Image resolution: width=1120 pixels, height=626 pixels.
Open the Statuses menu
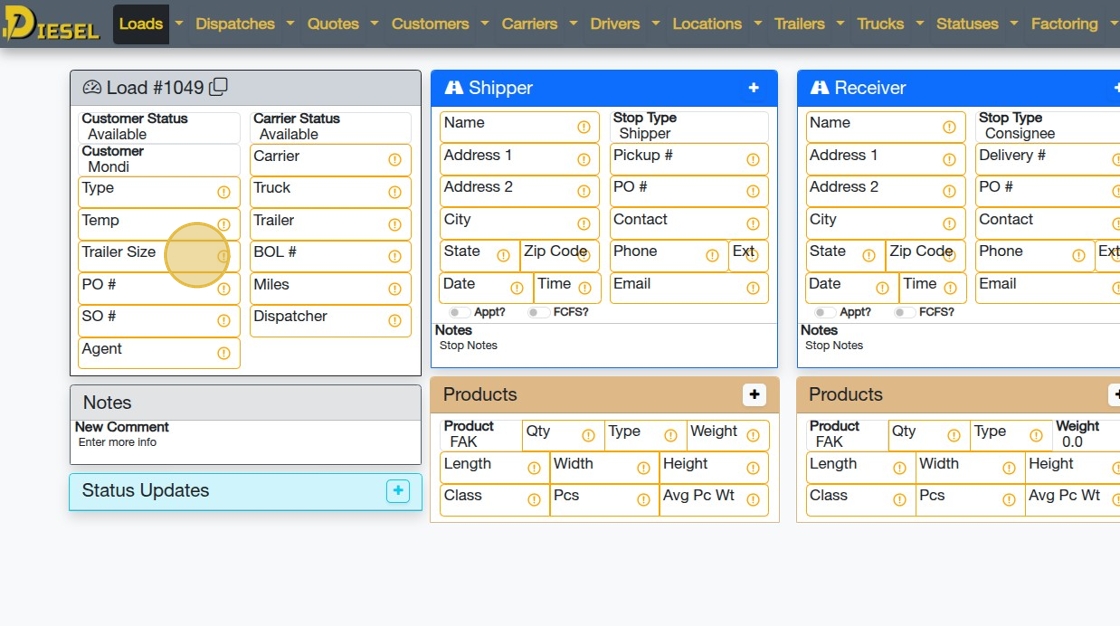coord(967,24)
